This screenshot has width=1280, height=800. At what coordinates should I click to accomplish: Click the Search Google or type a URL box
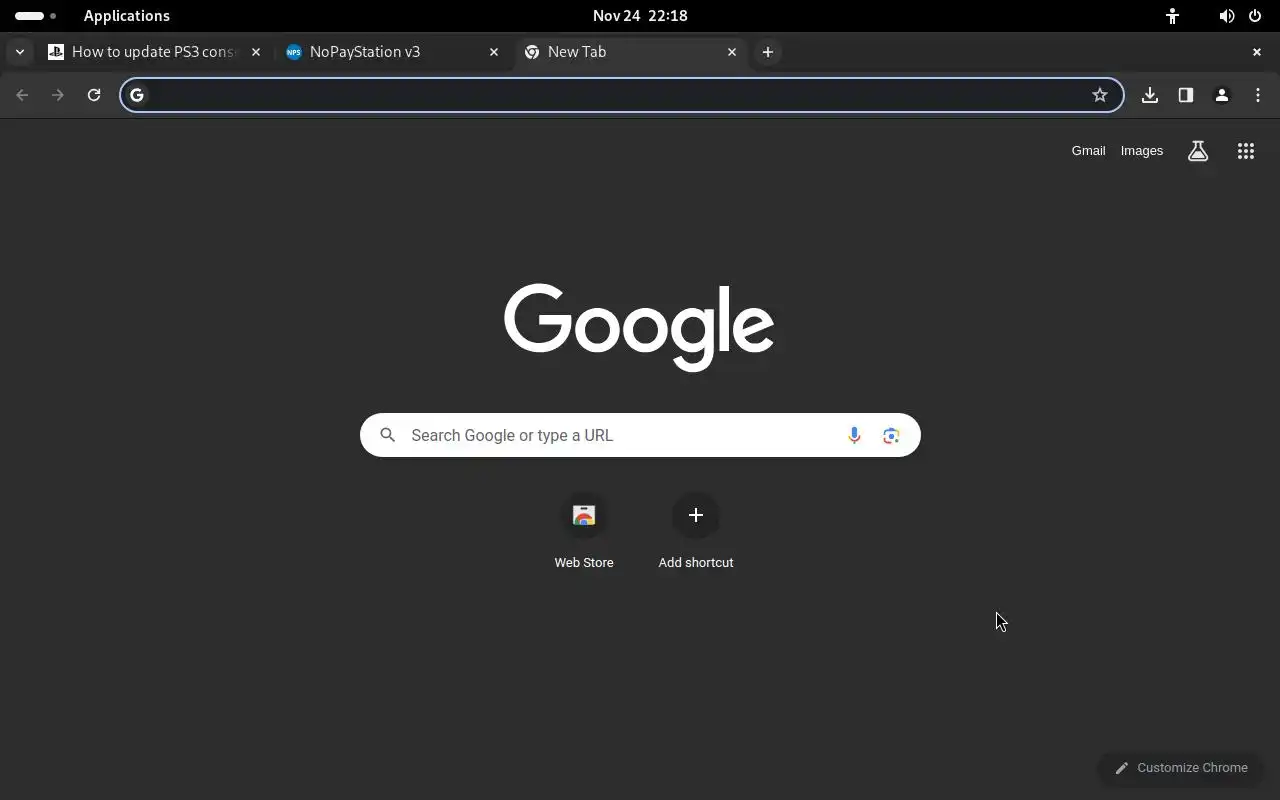640,435
